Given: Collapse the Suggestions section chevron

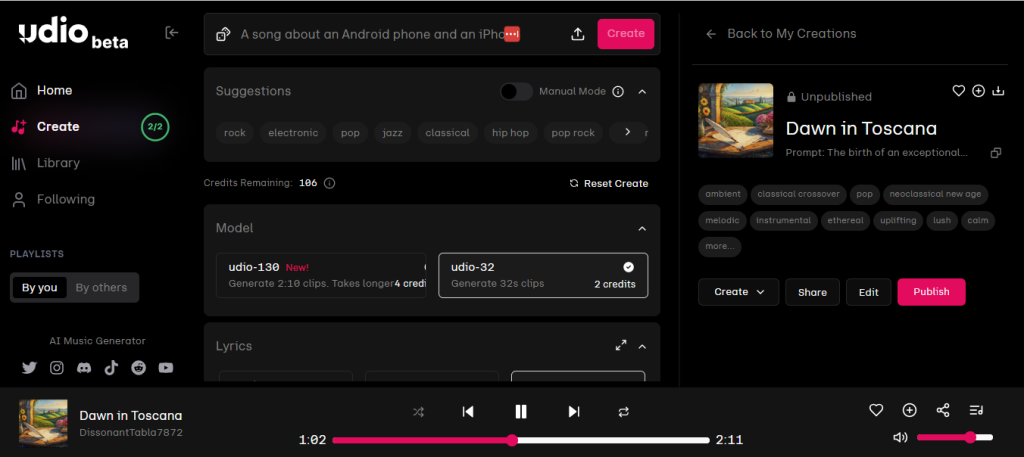Looking at the screenshot, I should [x=642, y=91].
